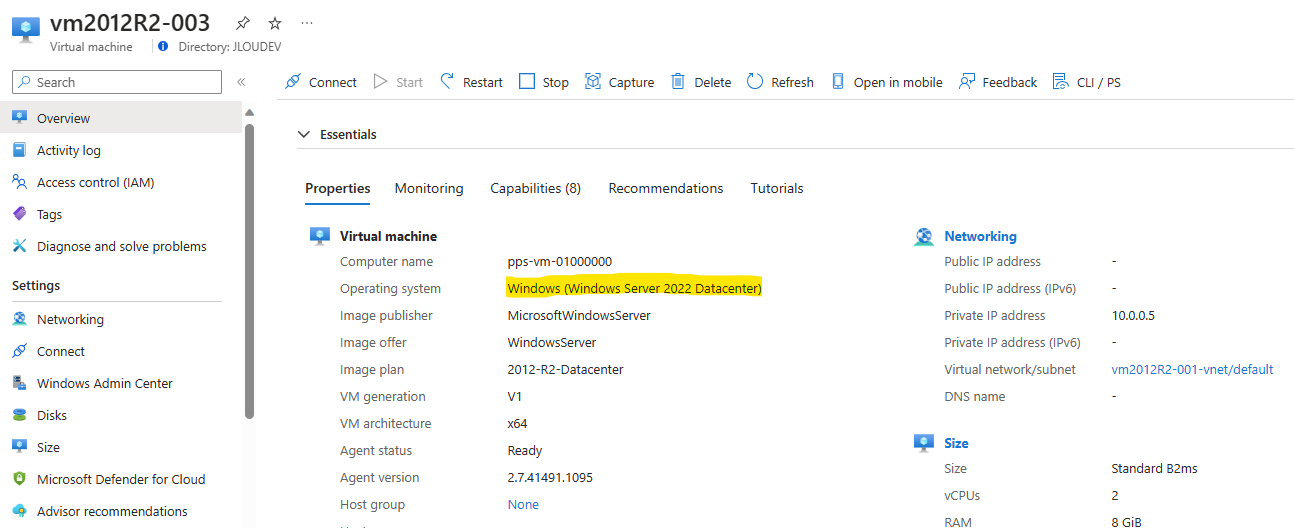
Task: Open the Networking heading link
Action: click(x=980, y=236)
